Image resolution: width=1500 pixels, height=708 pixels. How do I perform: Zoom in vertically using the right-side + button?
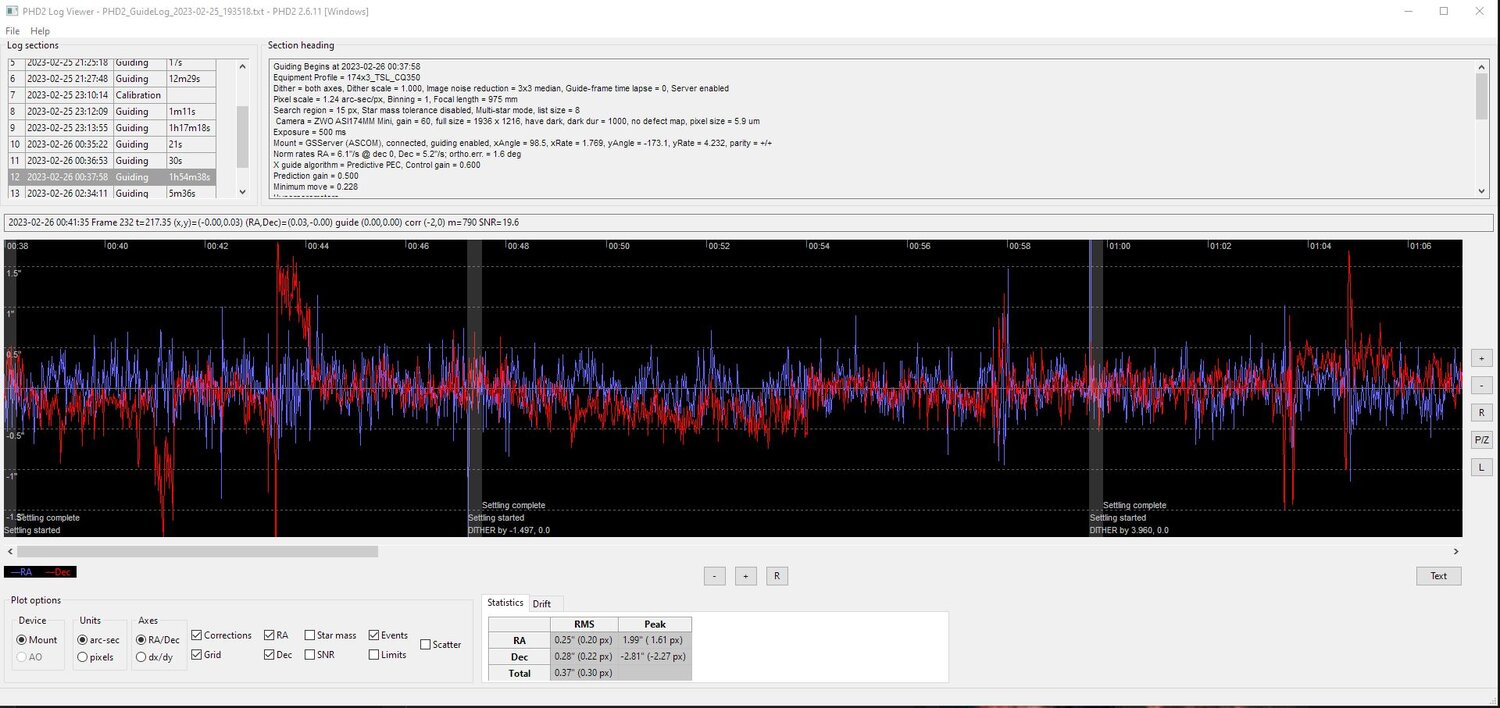pyautogui.click(x=1481, y=357)
